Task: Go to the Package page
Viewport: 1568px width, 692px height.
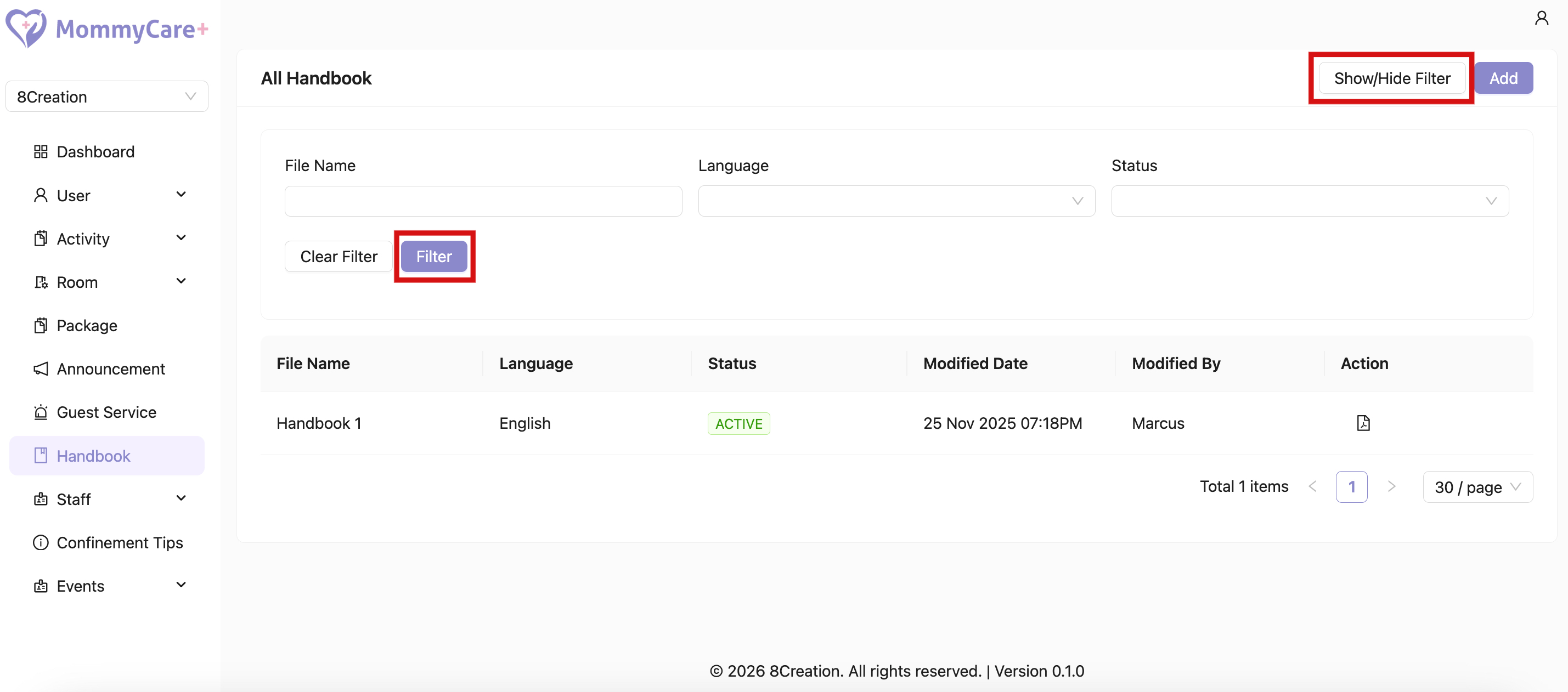Action: pyautogui.click(x=87, y=326)
